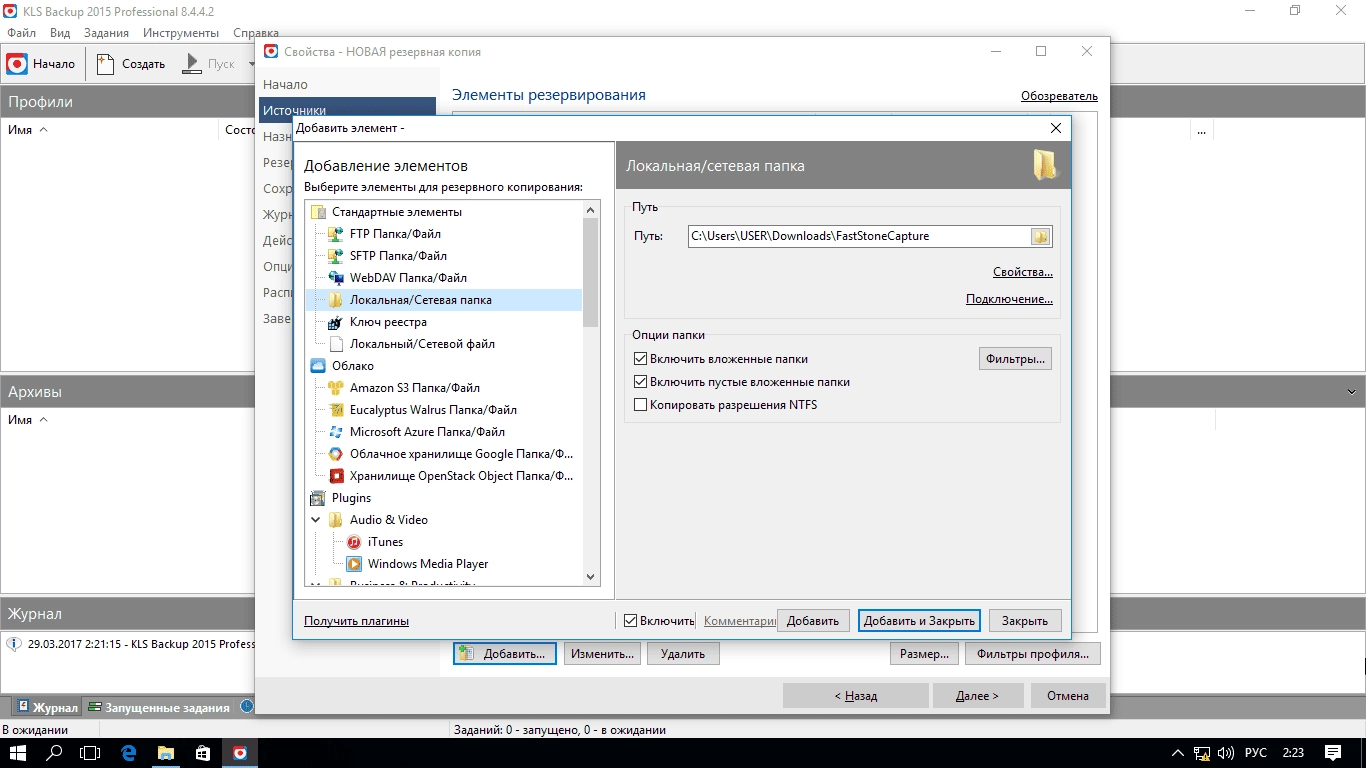
Task: Click the Google cloud storage icon
Action: (336, 454)
